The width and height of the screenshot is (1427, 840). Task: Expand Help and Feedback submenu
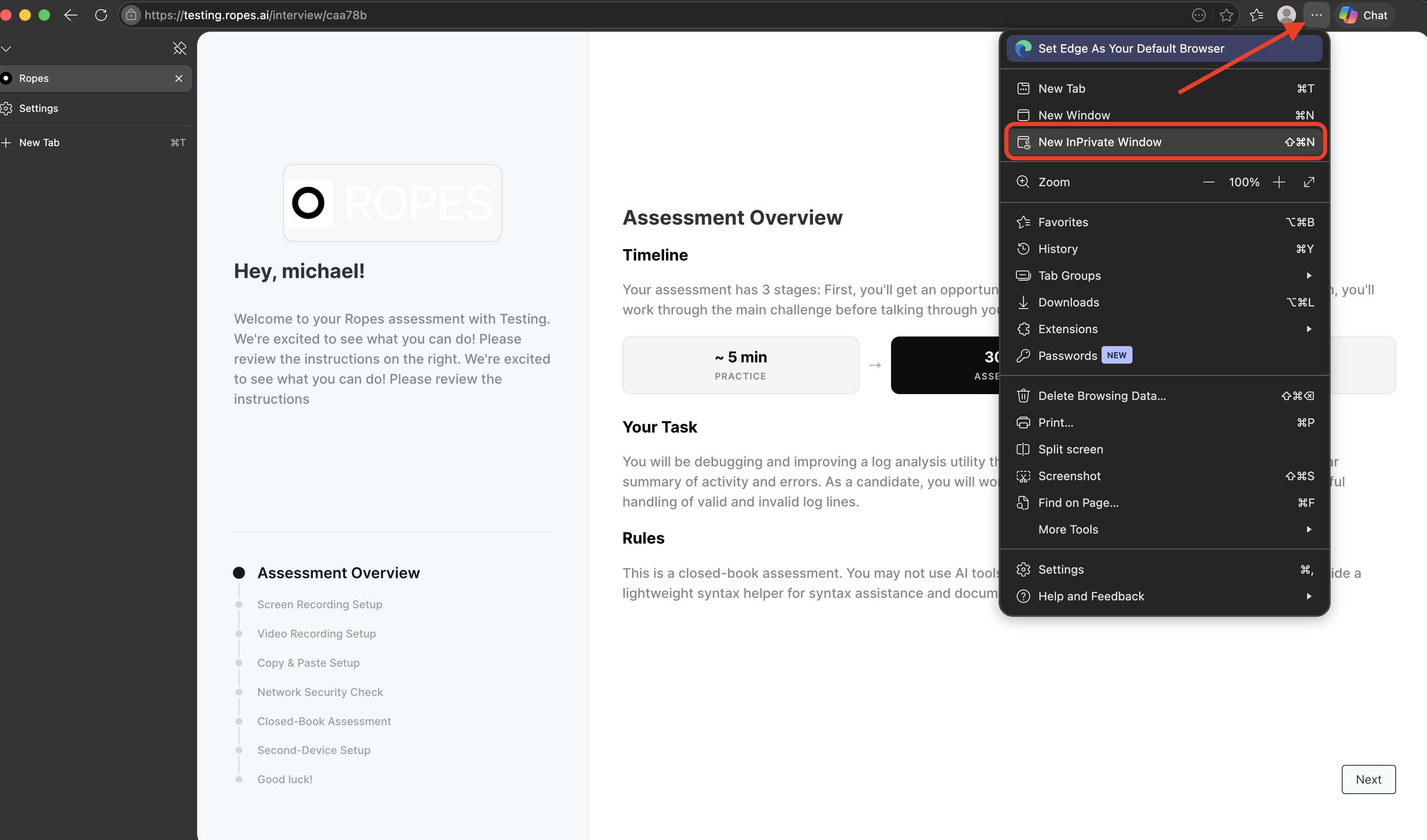[x=1164, y=596]
